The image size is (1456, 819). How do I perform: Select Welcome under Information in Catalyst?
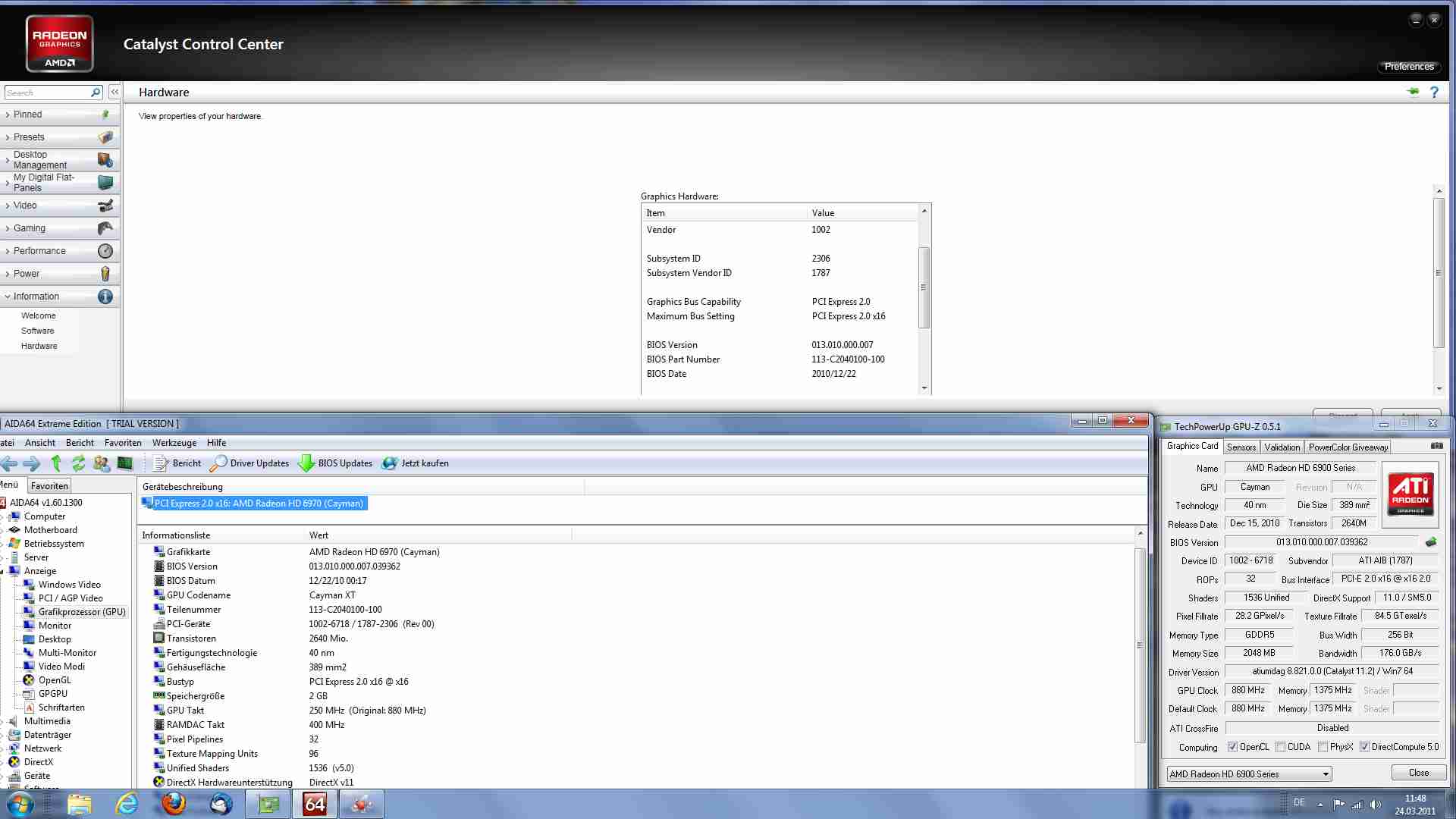point(39,315)
